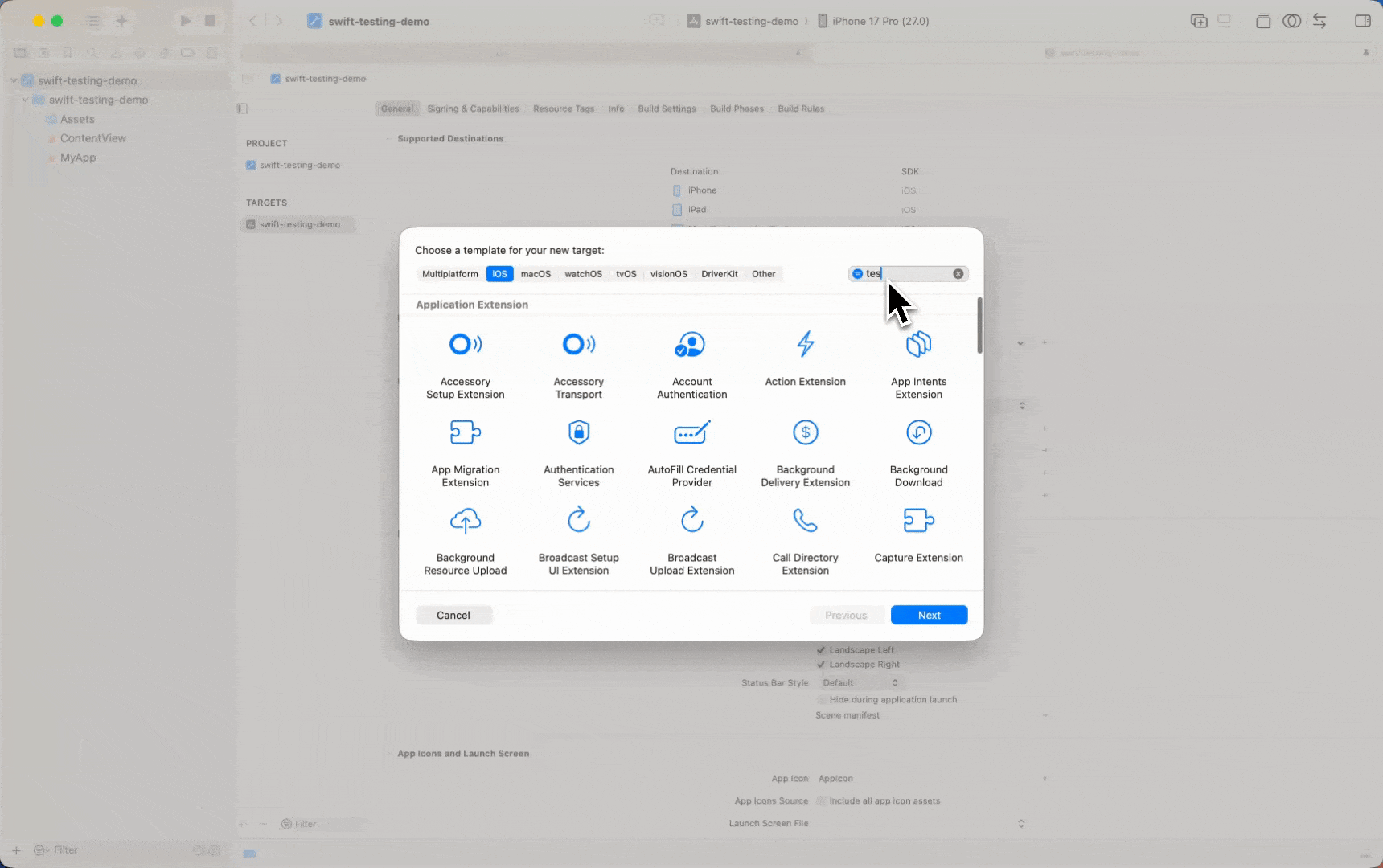Open the Signing & Capabilities tab
Viewport: 1383px width, 868px height.
[473, 108]
